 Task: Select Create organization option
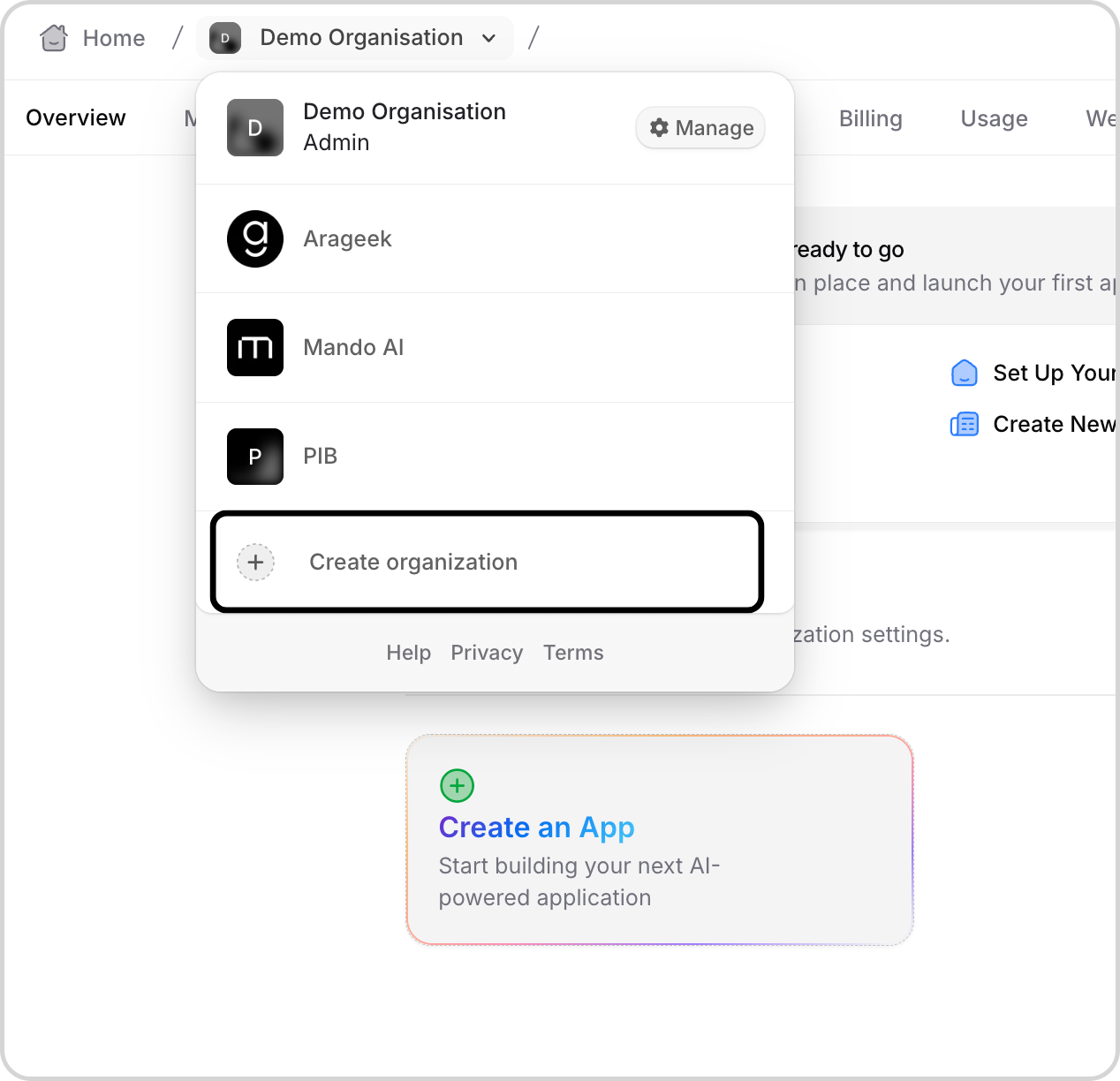tap(413, 563)
